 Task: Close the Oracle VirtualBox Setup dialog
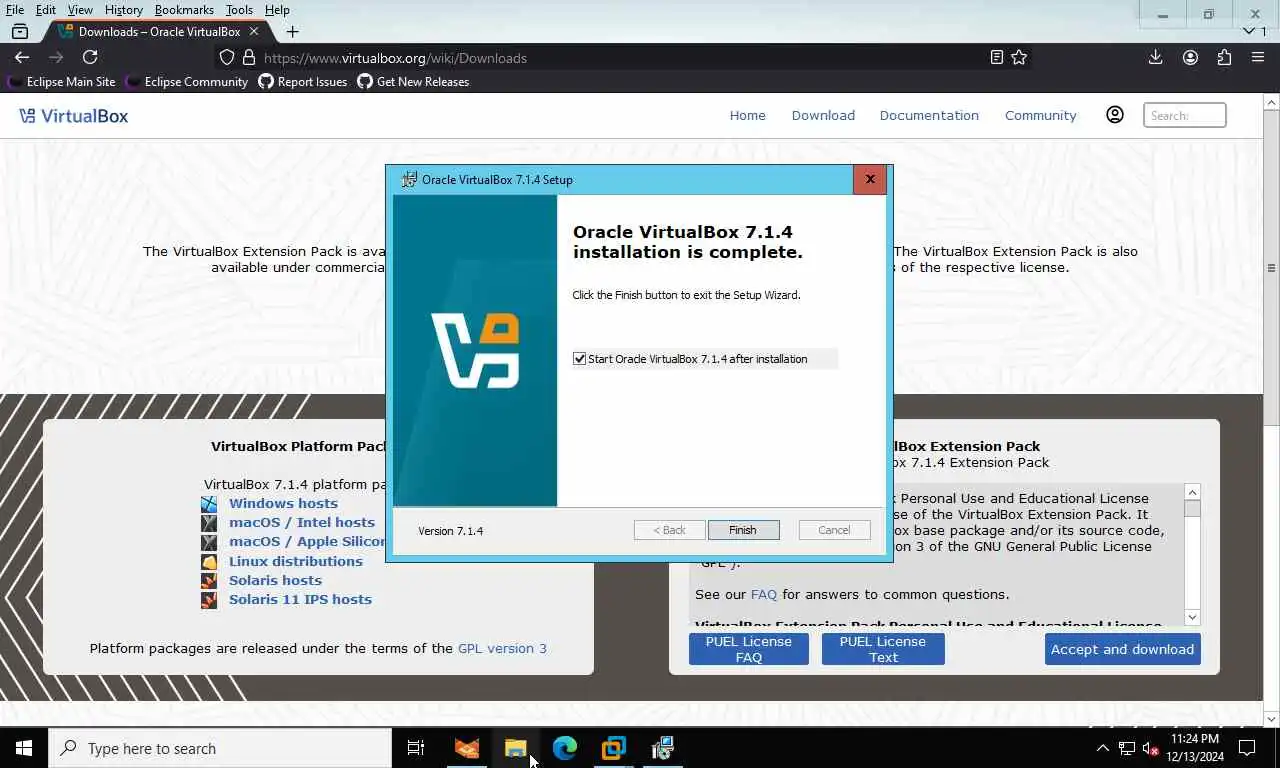[870, 180]
